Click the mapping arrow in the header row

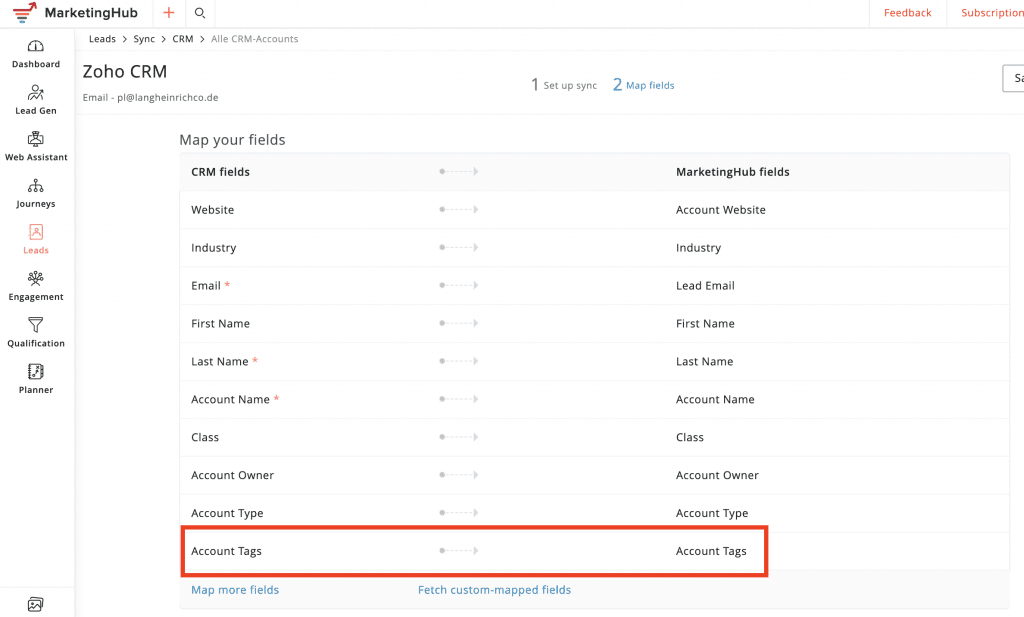pyautogui.click(x=458, y=172)
